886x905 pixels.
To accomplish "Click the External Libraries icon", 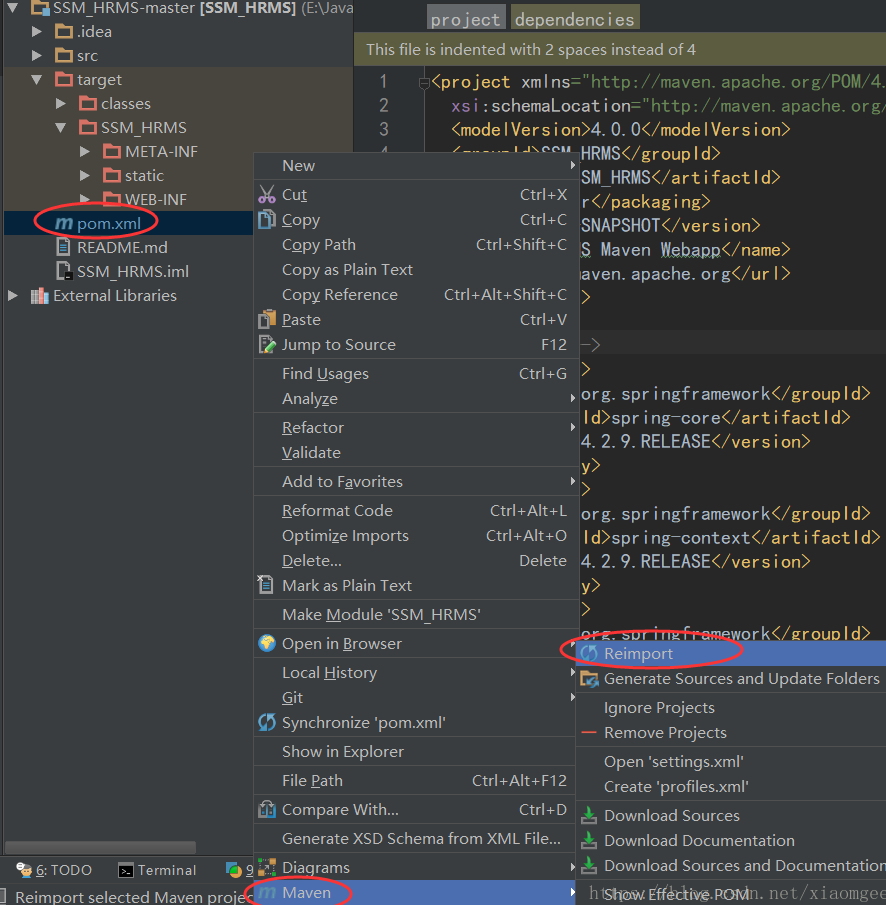I will [x=39, y=296].
